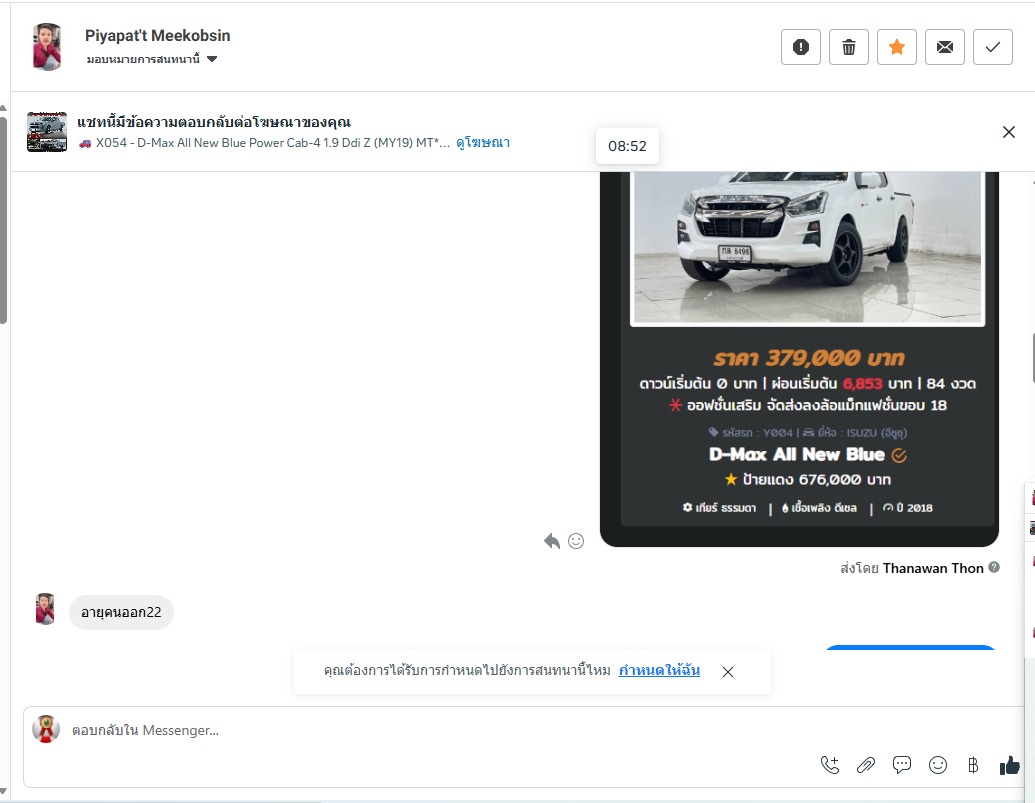Mark conversation as done with checkmark
Image resolution: width=1035 pixels, height=803 pixels.
click(x=993, y=47)
